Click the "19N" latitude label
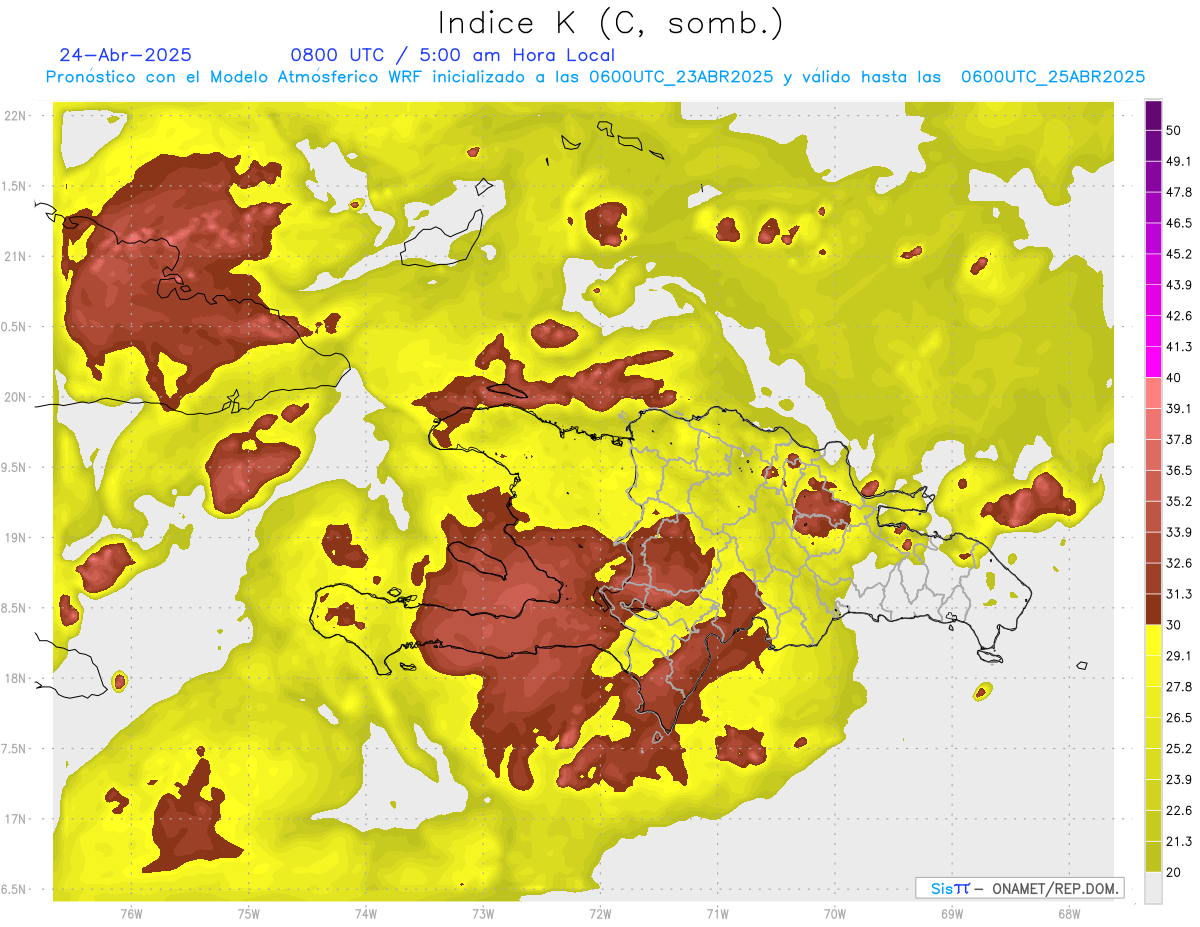The height and width of the screenshot is (927, 1200). tap(17, 538)
